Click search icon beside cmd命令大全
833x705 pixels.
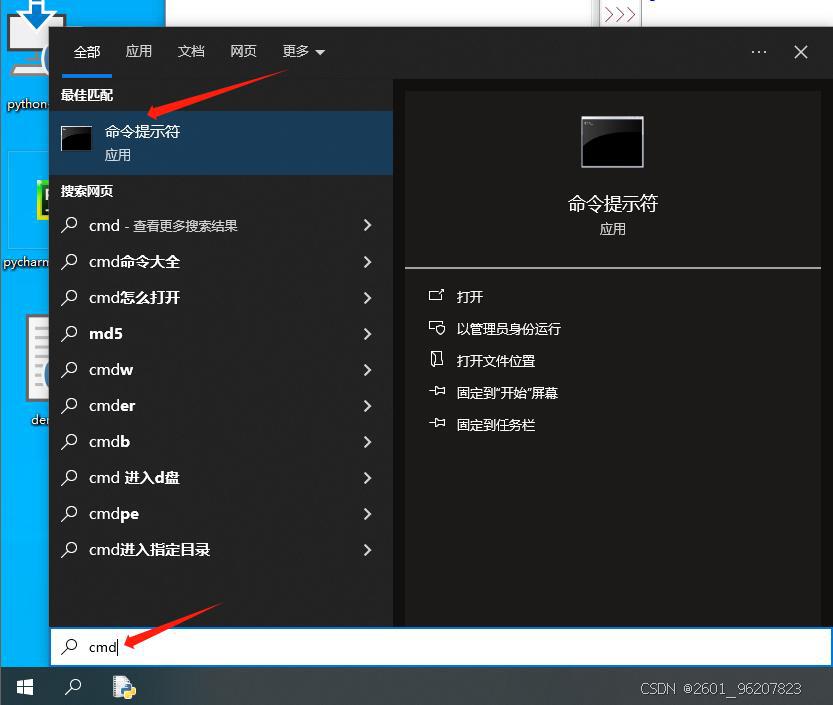pyautogui.click(x=70, y=262)
